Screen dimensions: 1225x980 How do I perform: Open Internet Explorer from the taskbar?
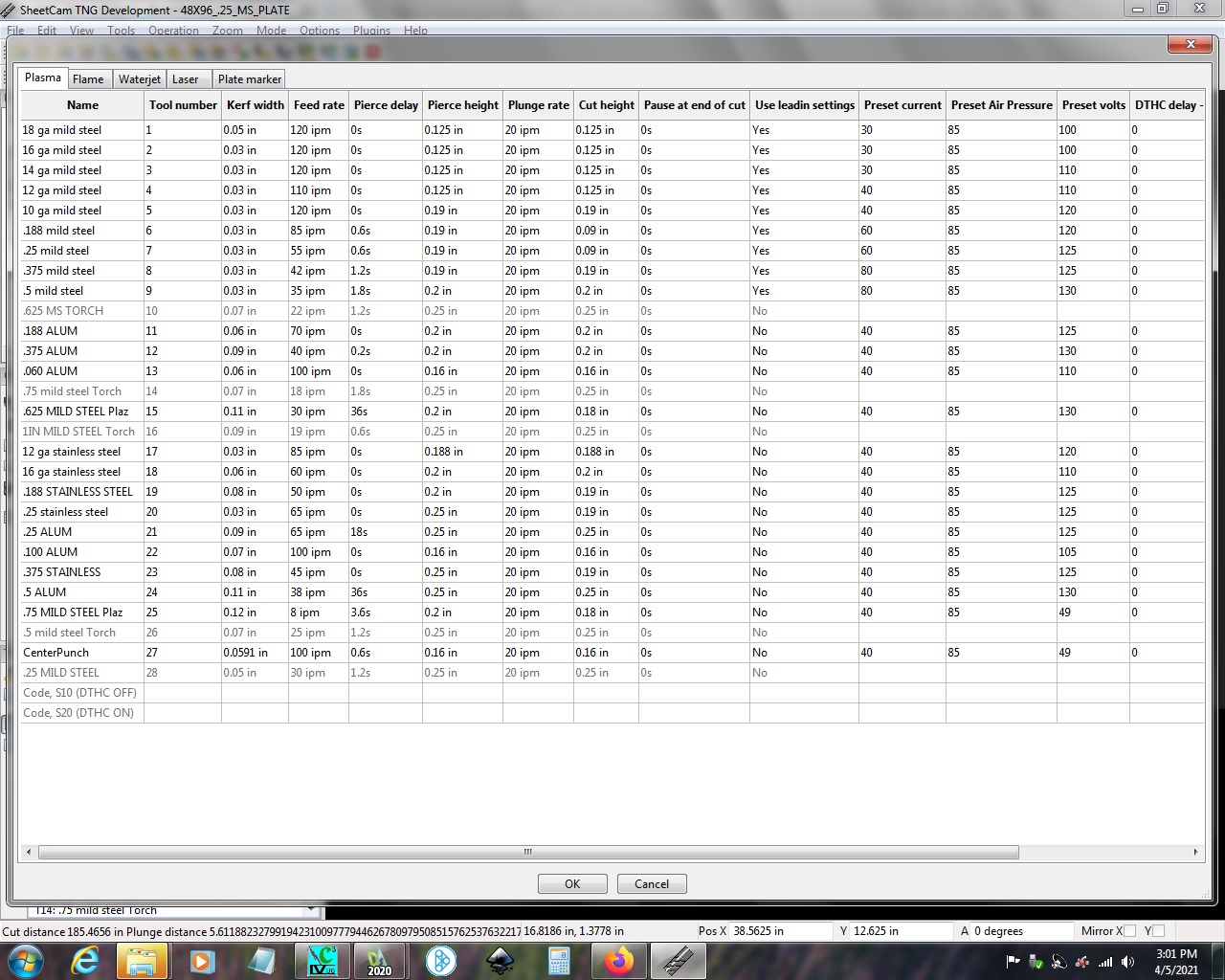point(86,961)
